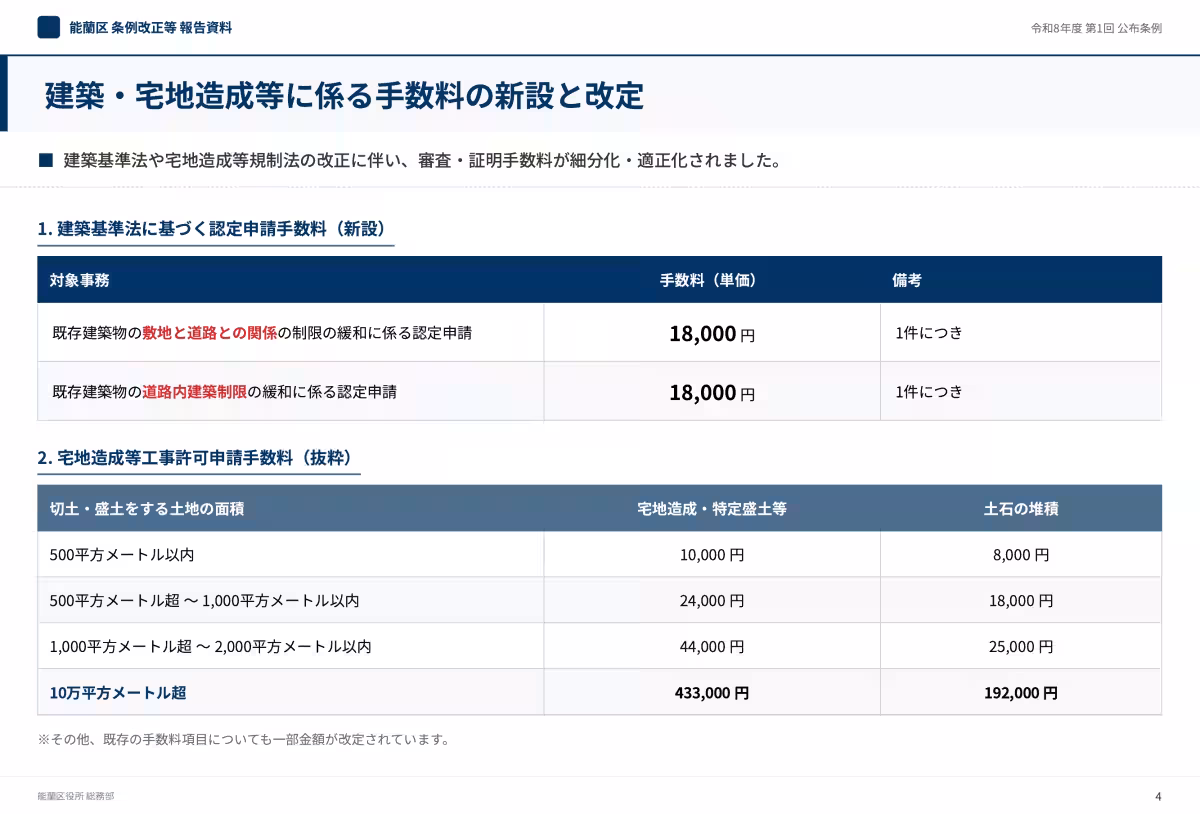Click section heading 1. 建築基準法に基づく認定申請手数料
This screenshot has width=1200, height=814.
click(x=212, y=229)
